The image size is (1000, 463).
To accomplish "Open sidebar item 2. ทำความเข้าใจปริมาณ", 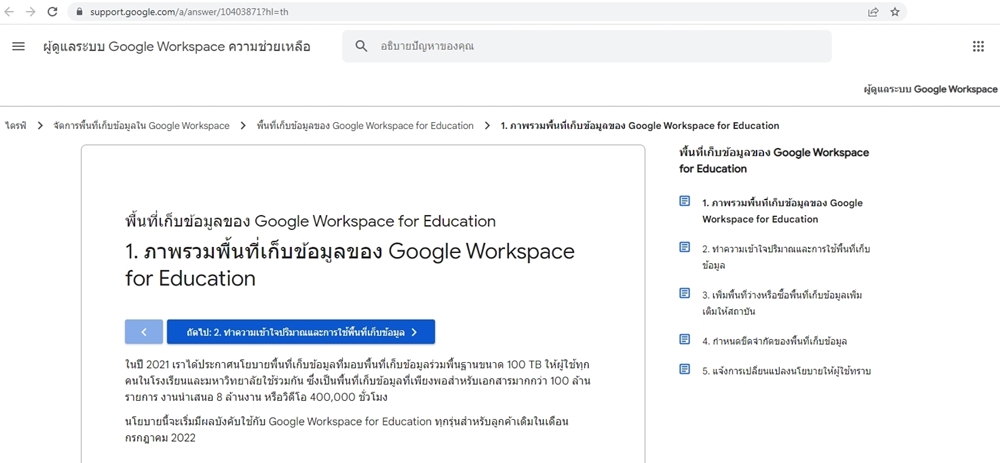I will coord(786,257).
